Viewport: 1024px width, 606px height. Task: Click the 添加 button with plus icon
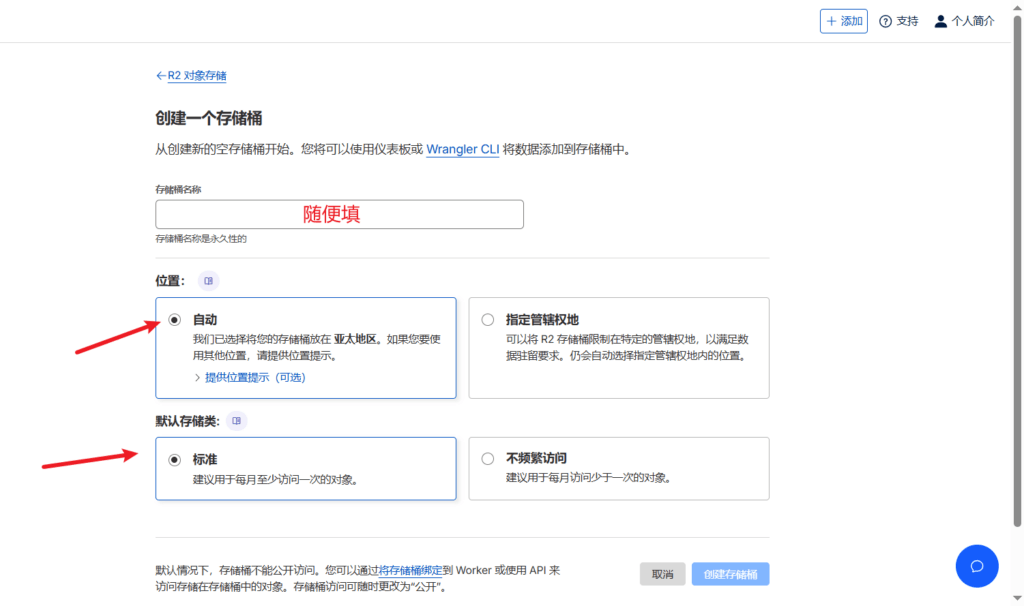843,21
